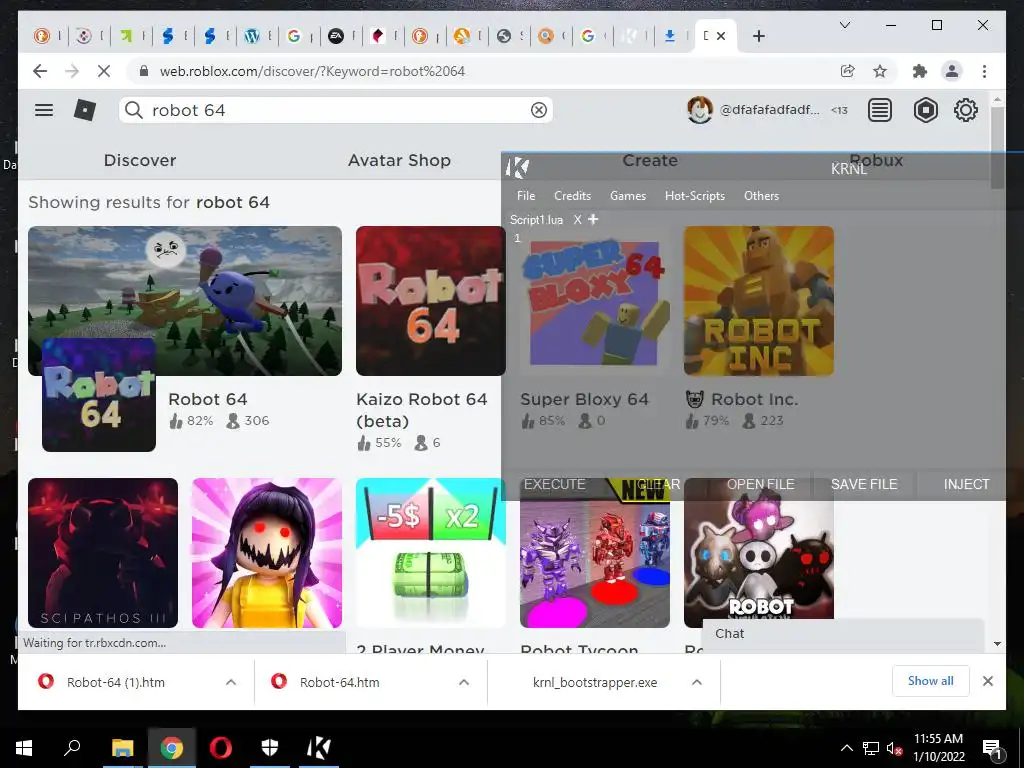Open the 2 Player Money game thumbnail
Image resolution: width=1024 pixels, height=768 pixels.
coord(431,553)
